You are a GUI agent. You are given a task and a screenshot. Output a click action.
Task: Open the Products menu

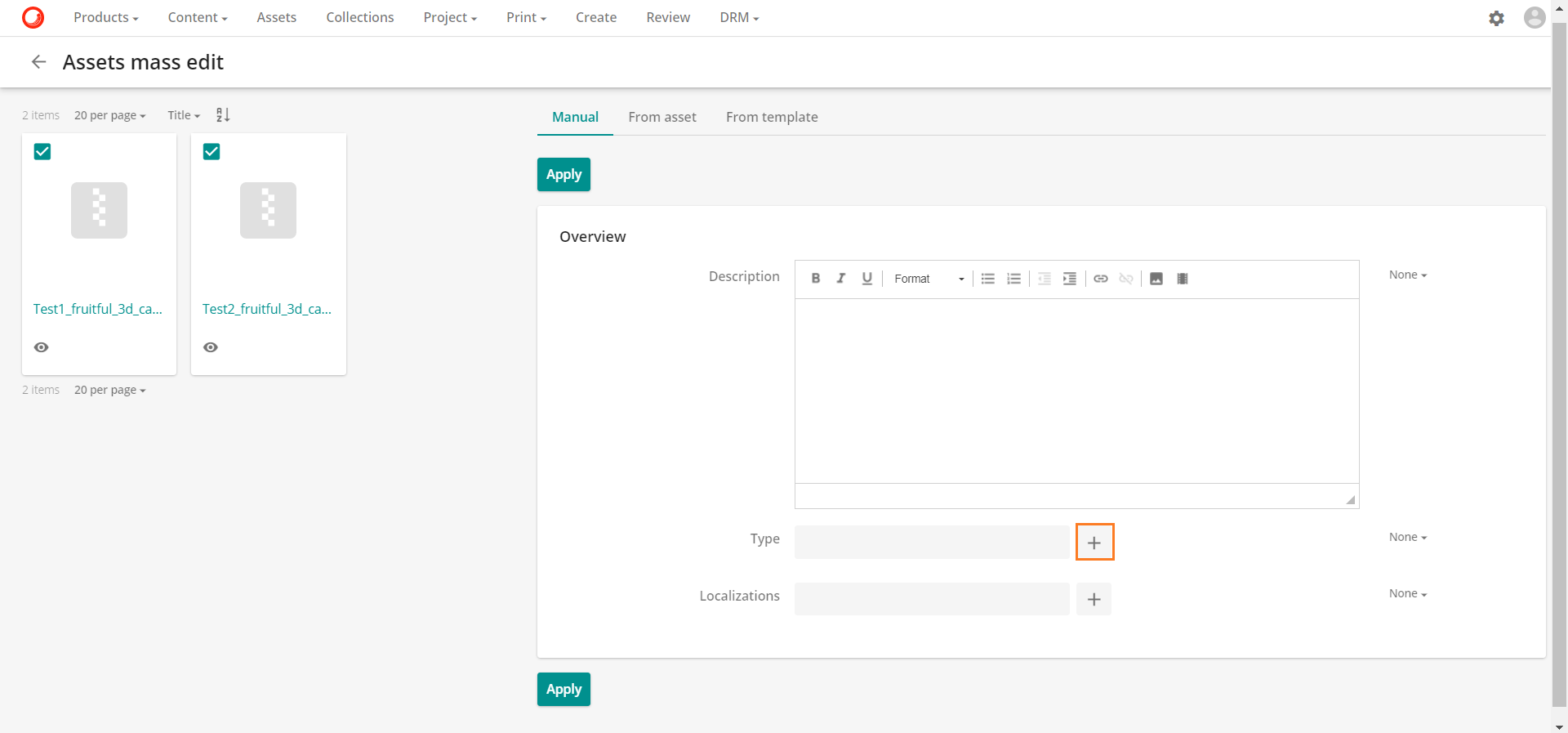(105, 17)
